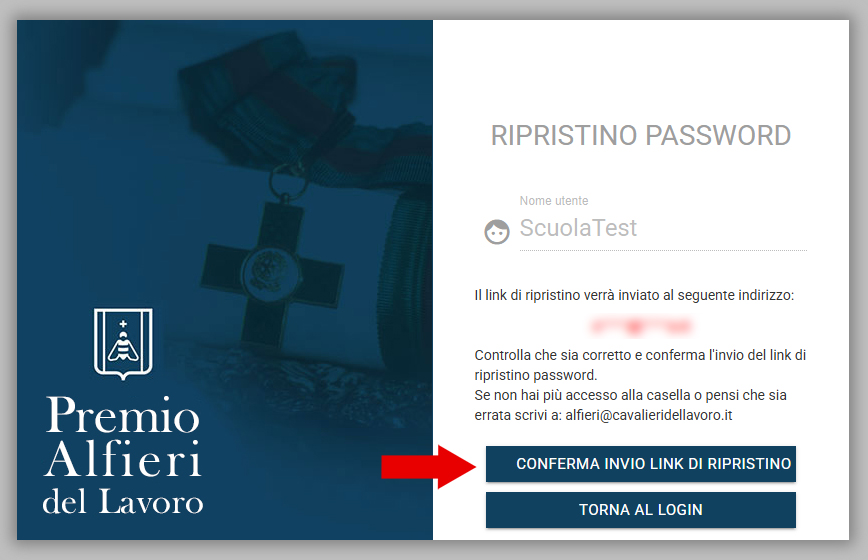This screenshot has width=868, height=560.
Task: Click the RIPRISTINO PASSWORD heading
Action: [640, 136]
